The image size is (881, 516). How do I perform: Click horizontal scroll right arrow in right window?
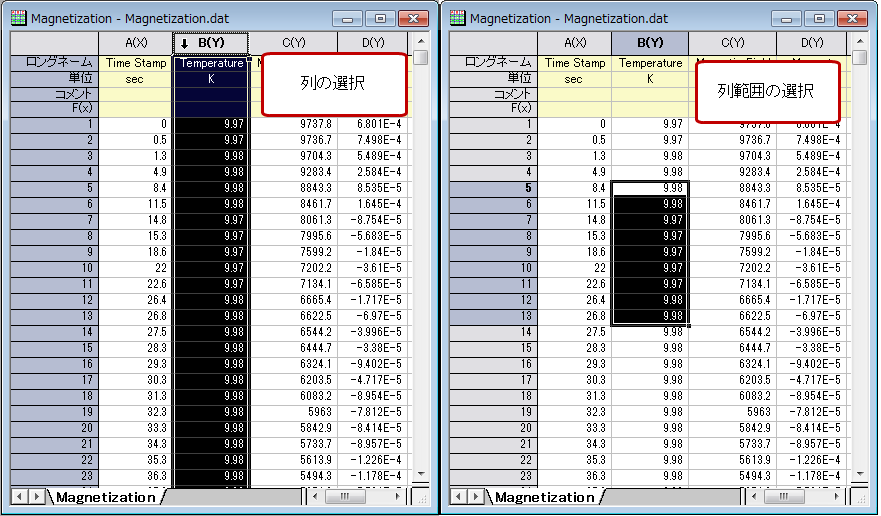tap(836, 496)
